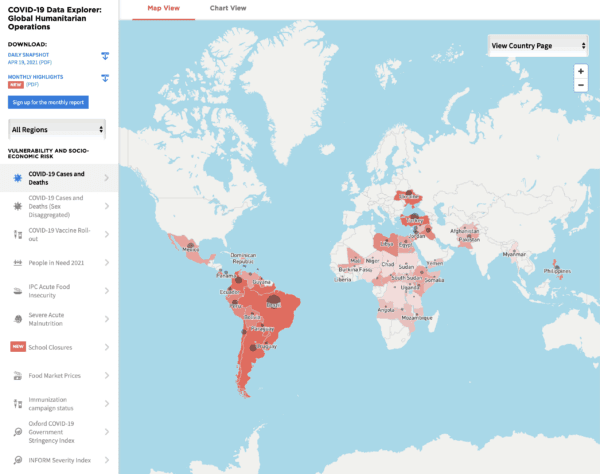
Task: Download the daily snapshot PDF via arrow icon
Action: click(x=105, y=55)
